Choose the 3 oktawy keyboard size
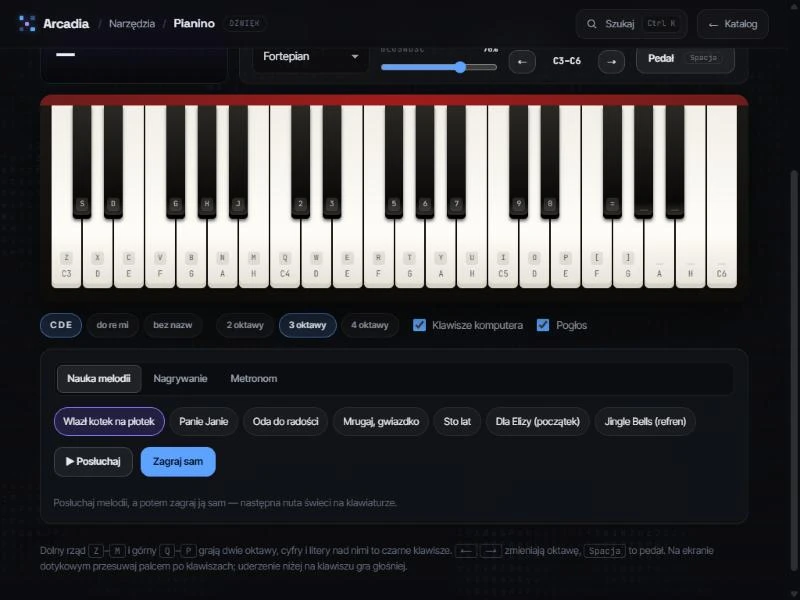The height and width of the screenshot is (600, 800). (307, 326)
